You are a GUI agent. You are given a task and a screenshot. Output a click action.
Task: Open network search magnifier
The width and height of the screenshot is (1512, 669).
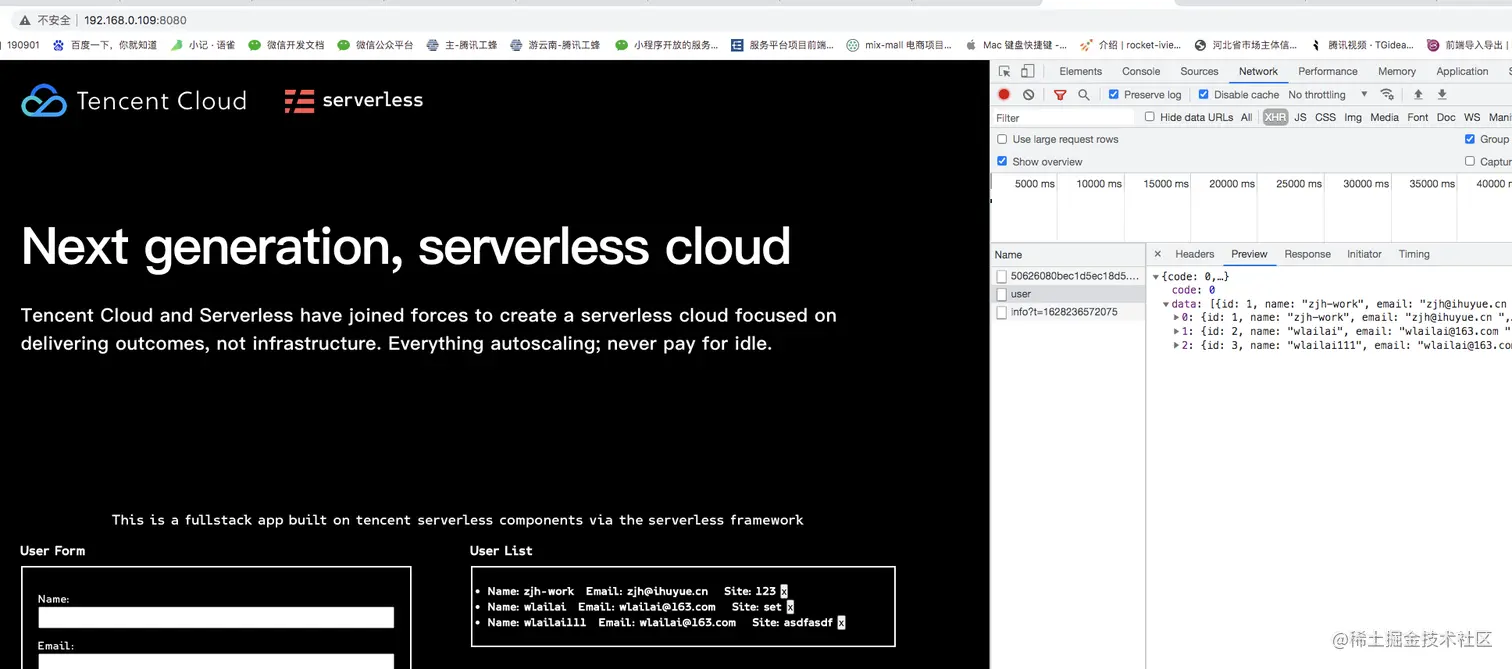coord(1084,95)
